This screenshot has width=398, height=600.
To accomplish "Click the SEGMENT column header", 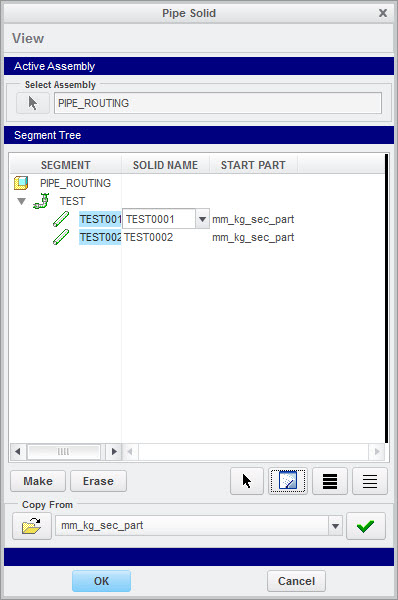I will [x=65, y=165].
